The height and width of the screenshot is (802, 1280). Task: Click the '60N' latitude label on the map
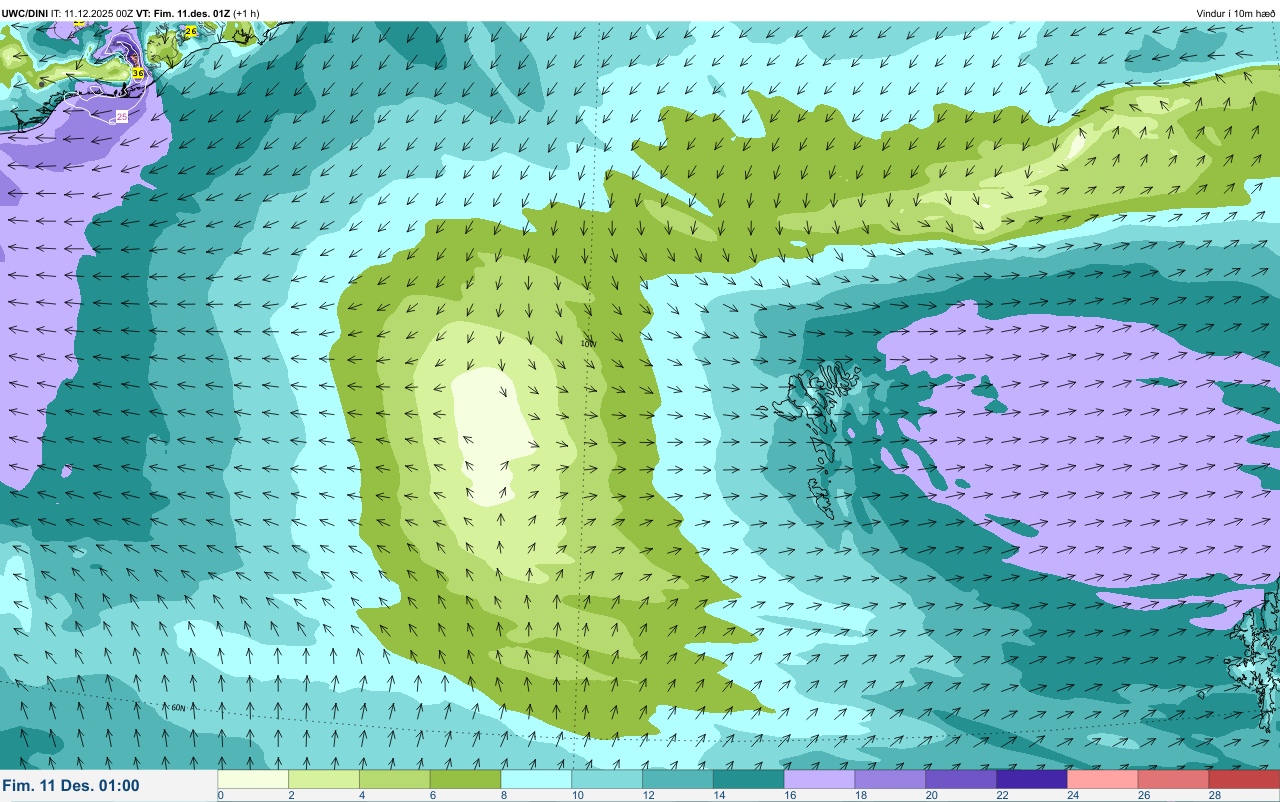(178, 708)
